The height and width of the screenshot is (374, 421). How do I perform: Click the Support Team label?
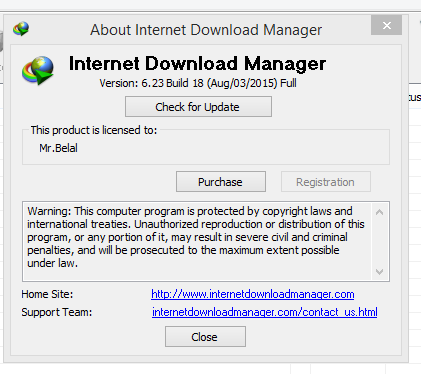pos(57,312)
